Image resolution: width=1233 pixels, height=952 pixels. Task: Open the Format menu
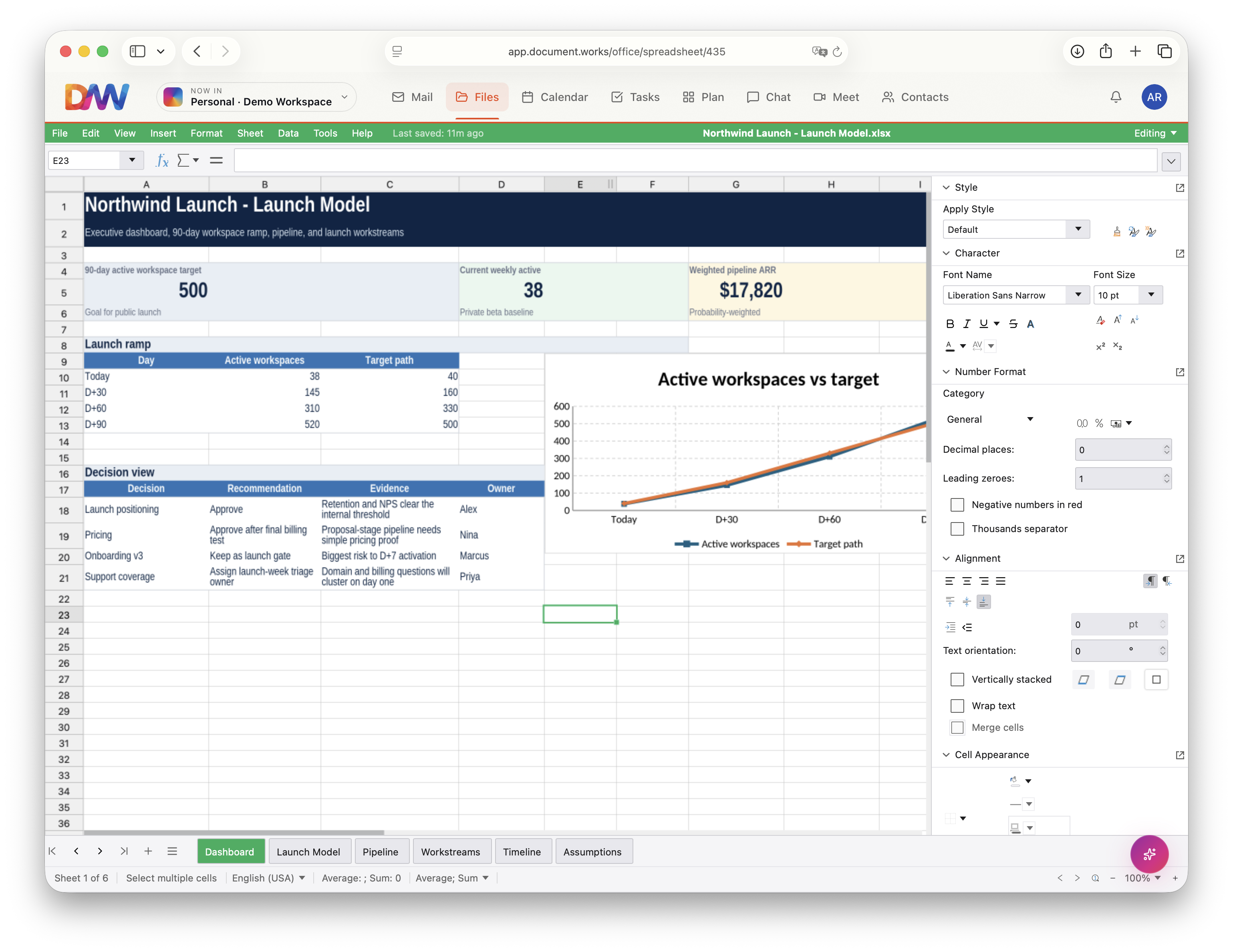pyautogui.click(x=206, y=133)
